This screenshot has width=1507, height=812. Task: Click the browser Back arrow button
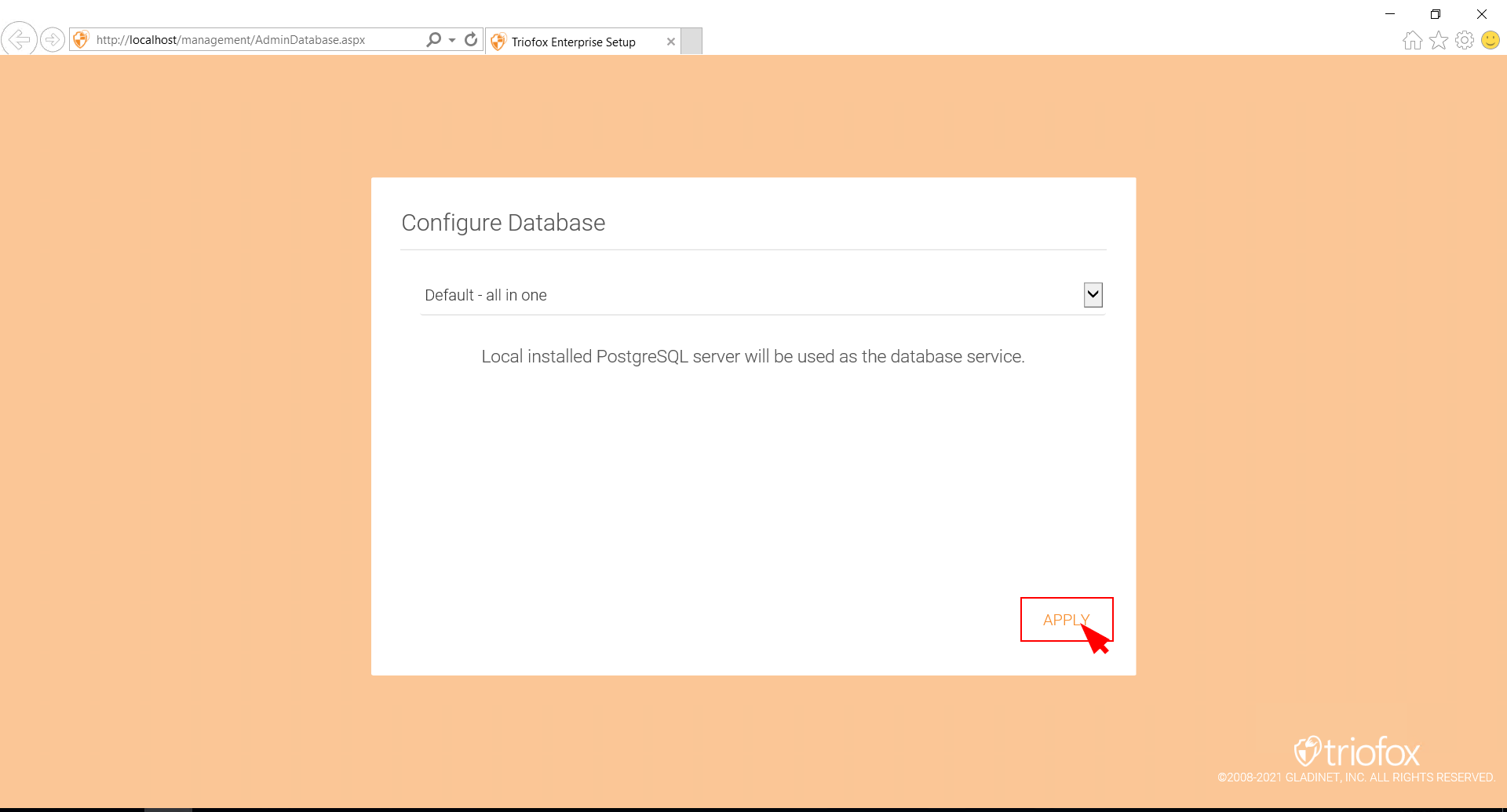[20, 38]
